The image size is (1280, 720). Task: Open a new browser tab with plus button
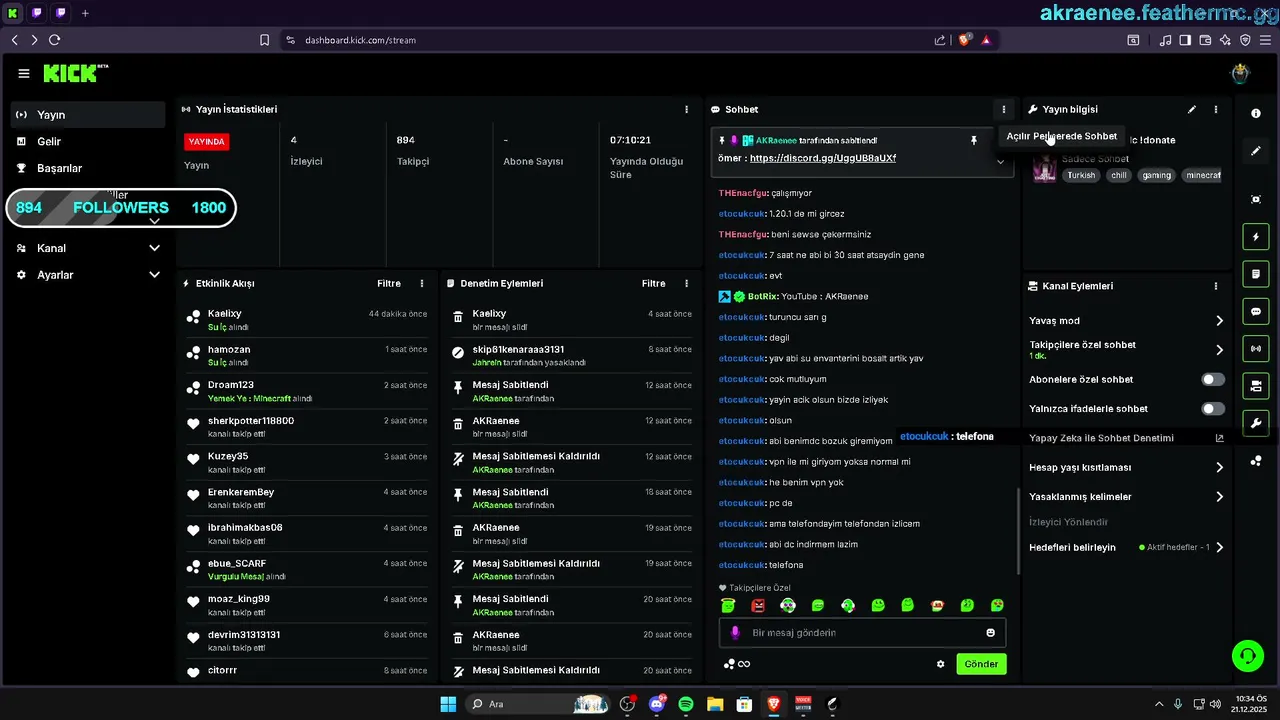pyautogui.click(x=85, y=13)
